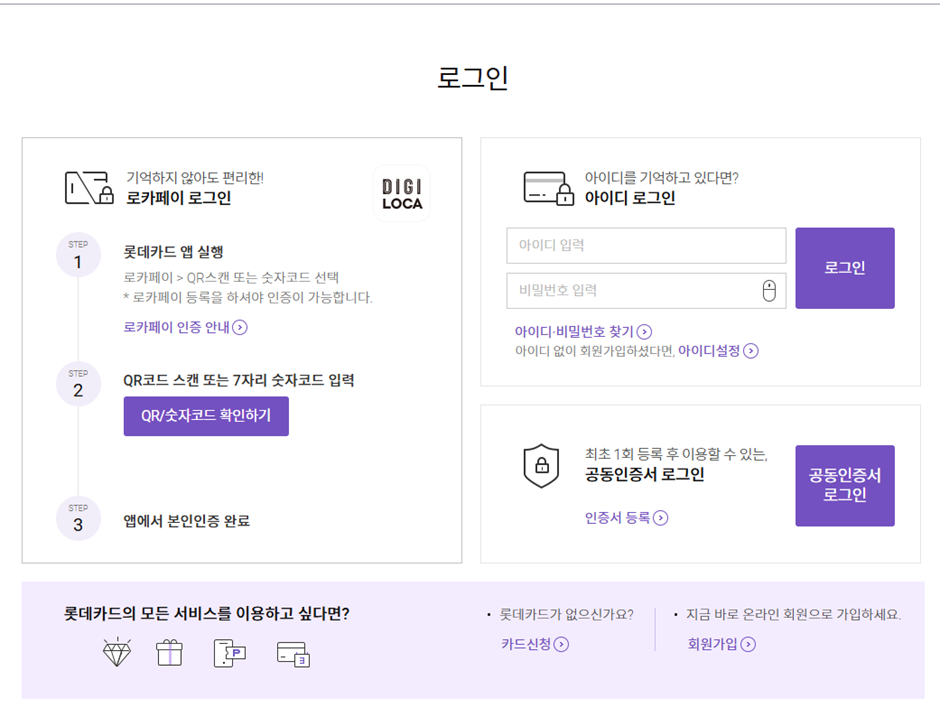Click the purple 로그인 button
The height and width of the screenshot is (708, 940).
[x=845, y=268]
